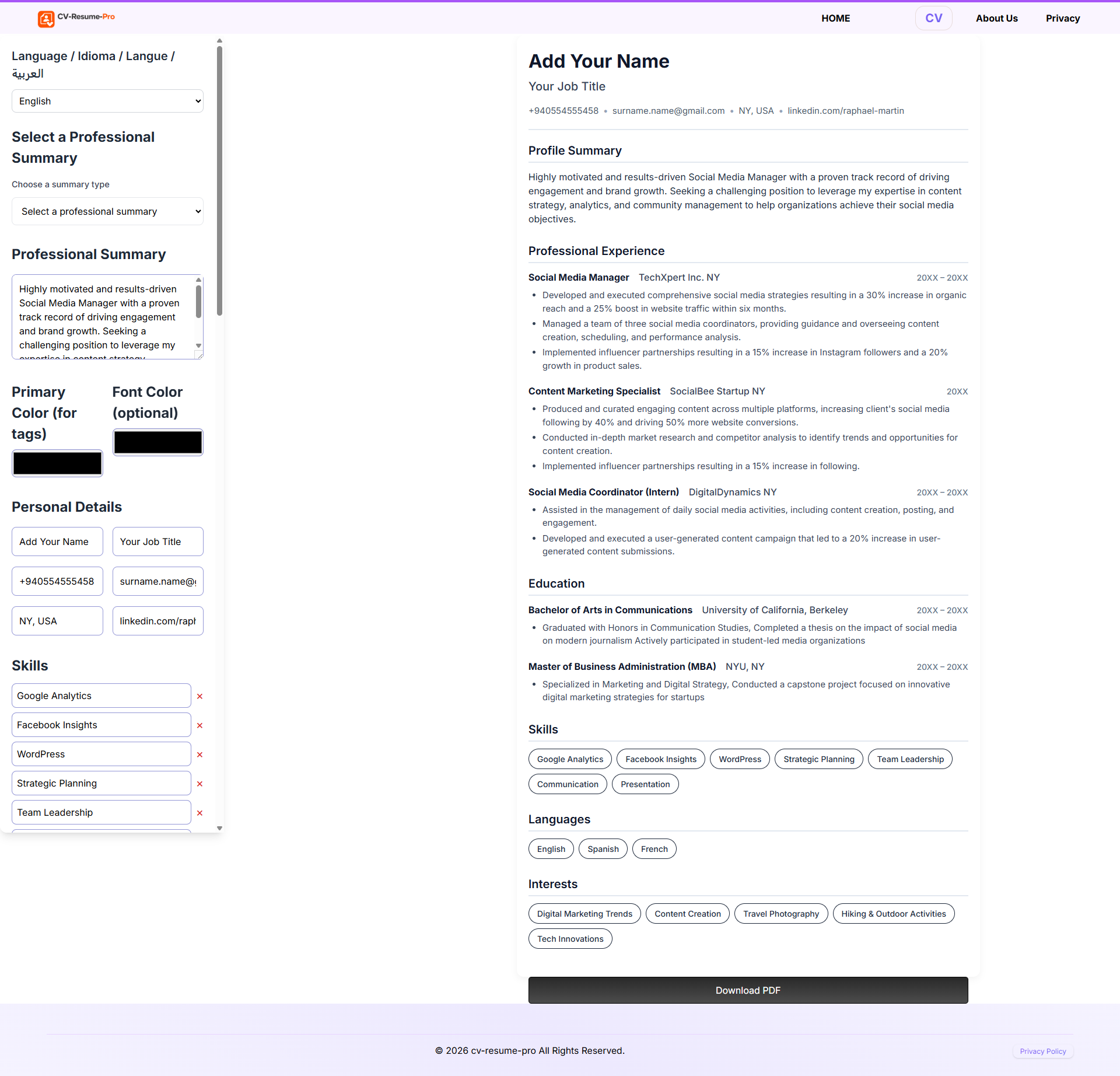Focus the LinkedIn URL input field
This screenshot has height=1076, width=1120.
click(157, 621)
